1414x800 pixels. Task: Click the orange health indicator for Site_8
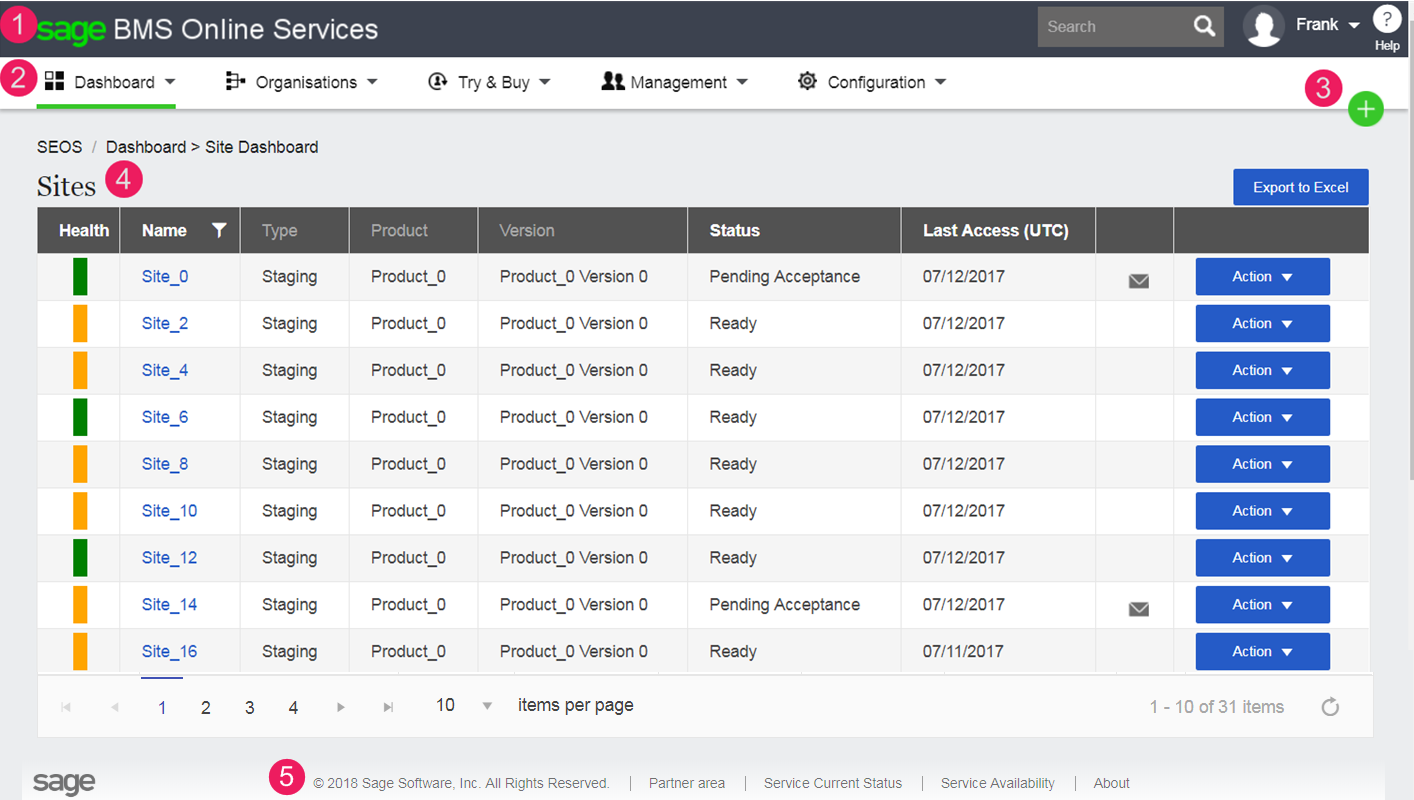pos(80,464)
